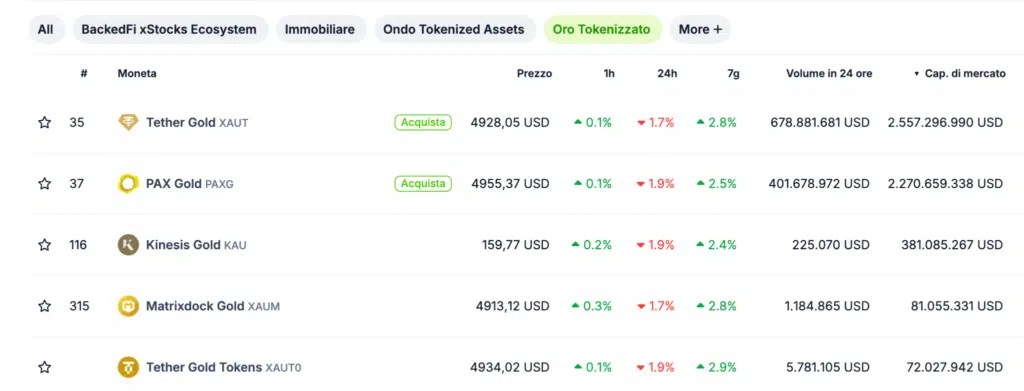Open the Immobiliare category tab
The image size is (1024, 391).
(x=320, y=29)
